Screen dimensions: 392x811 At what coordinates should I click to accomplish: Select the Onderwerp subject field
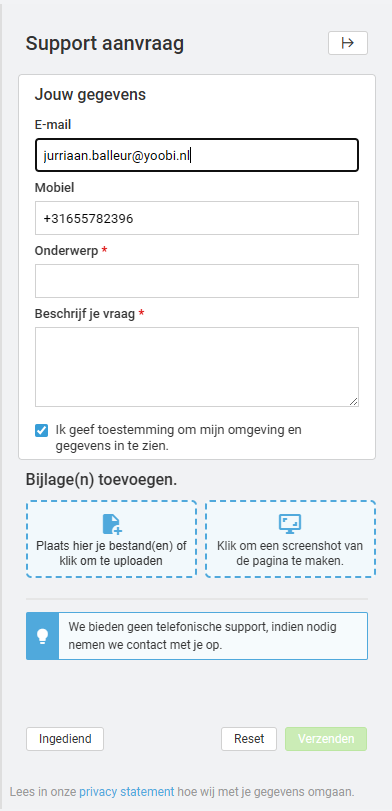197,281
